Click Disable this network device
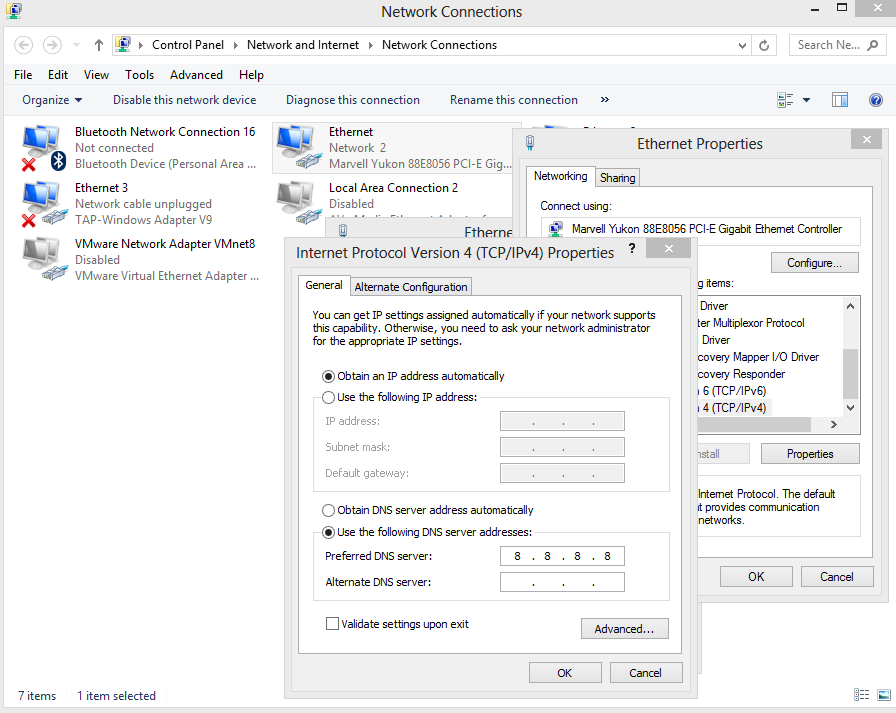Image resolution: width=896 pixels, height=713 pixels. tap(185, 100)
